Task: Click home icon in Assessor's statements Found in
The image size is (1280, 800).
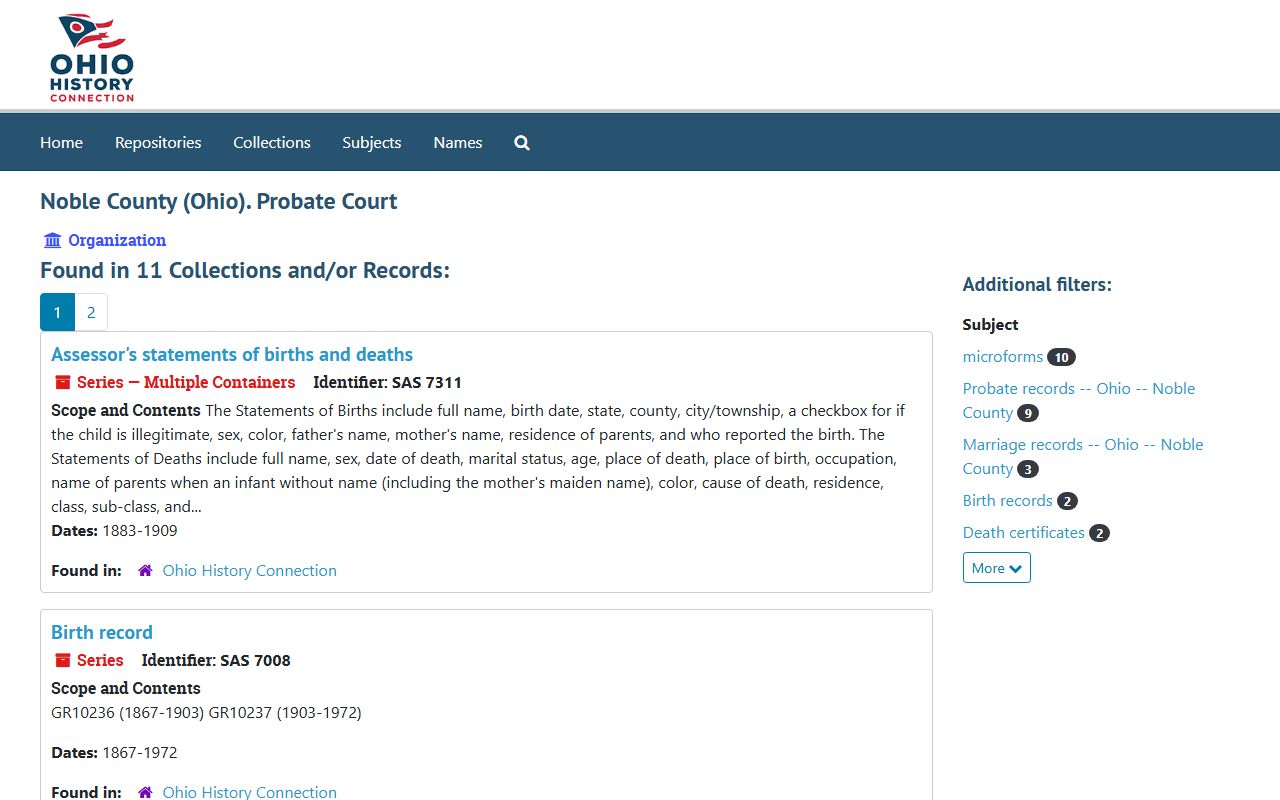Action: 145,570
